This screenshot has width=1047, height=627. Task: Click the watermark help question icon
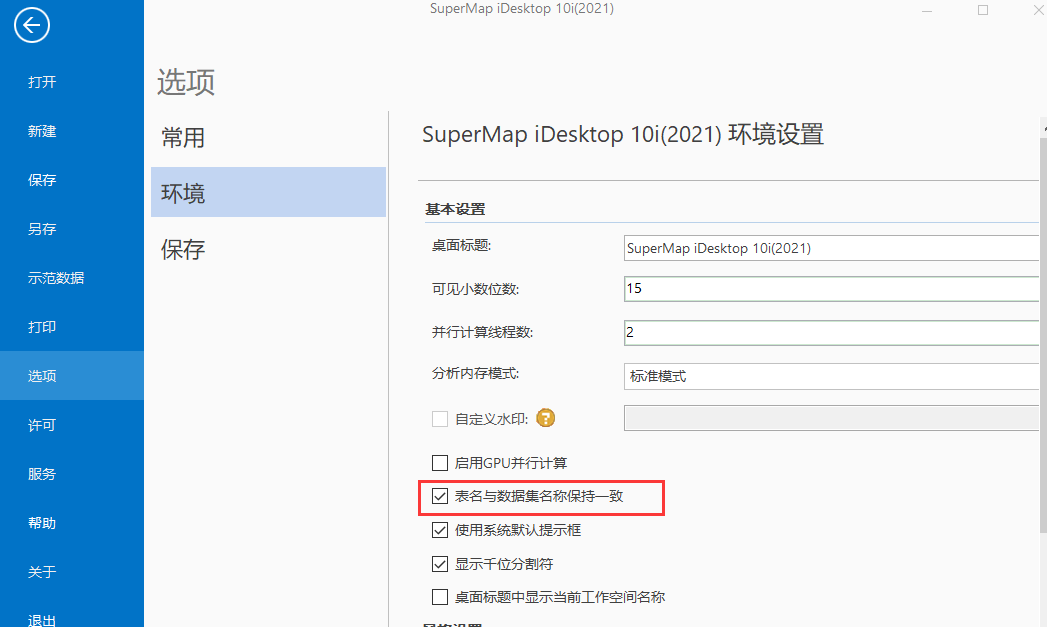546,418
